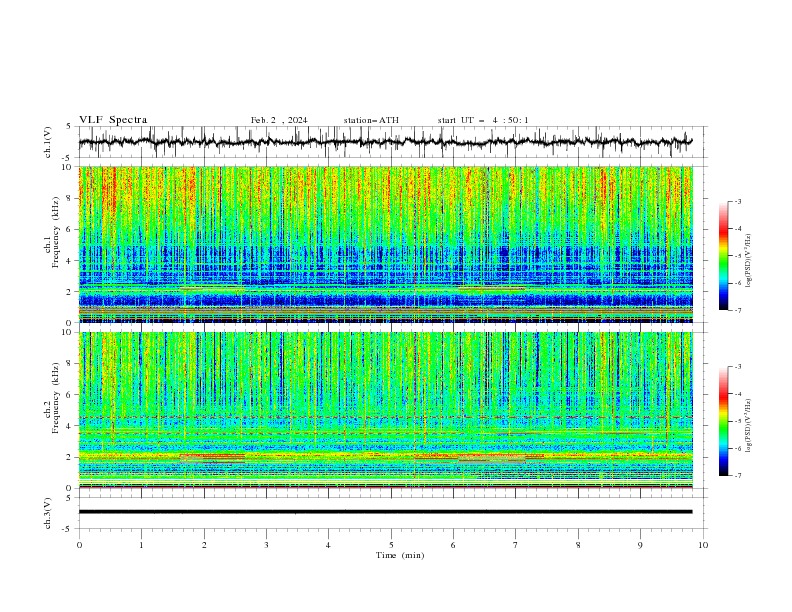This screenshot has height=612, width=792.
Task: Click the lower 'log(PSD)(V²/Hz)' colorbar label
Action: point(748,425)
